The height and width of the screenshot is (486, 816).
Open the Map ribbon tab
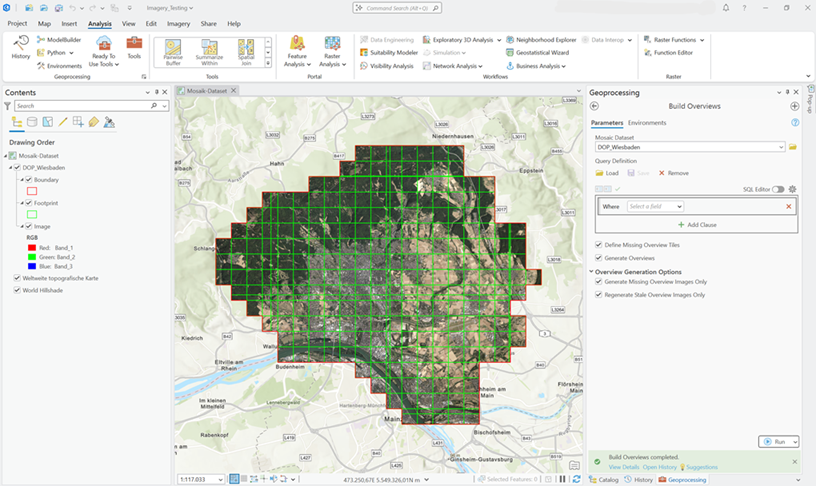[x=44, y=23]
